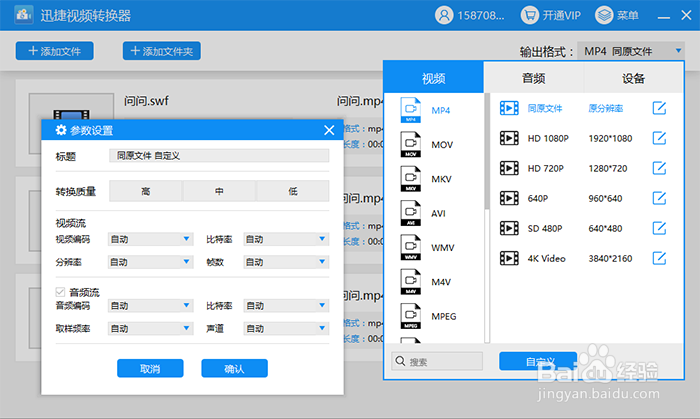Click the user account avatar icon
The image size is (700, 419).
pos(444,15)
